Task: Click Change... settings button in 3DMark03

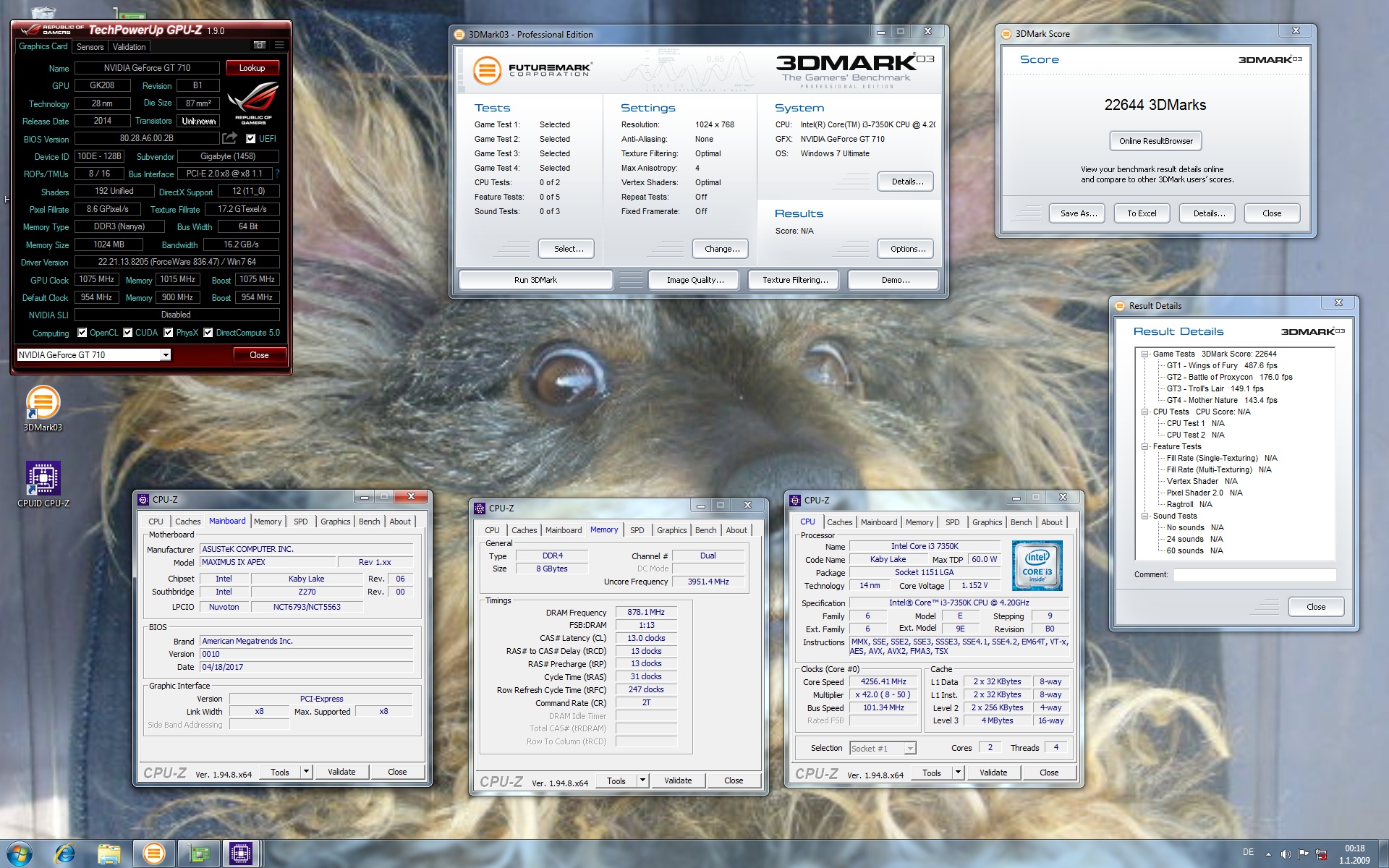Action: [x=722, y=249]
